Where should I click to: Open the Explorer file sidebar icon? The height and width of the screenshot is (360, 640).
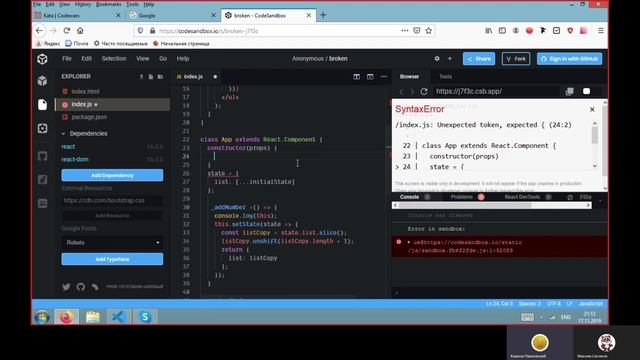tap(42, 104)
